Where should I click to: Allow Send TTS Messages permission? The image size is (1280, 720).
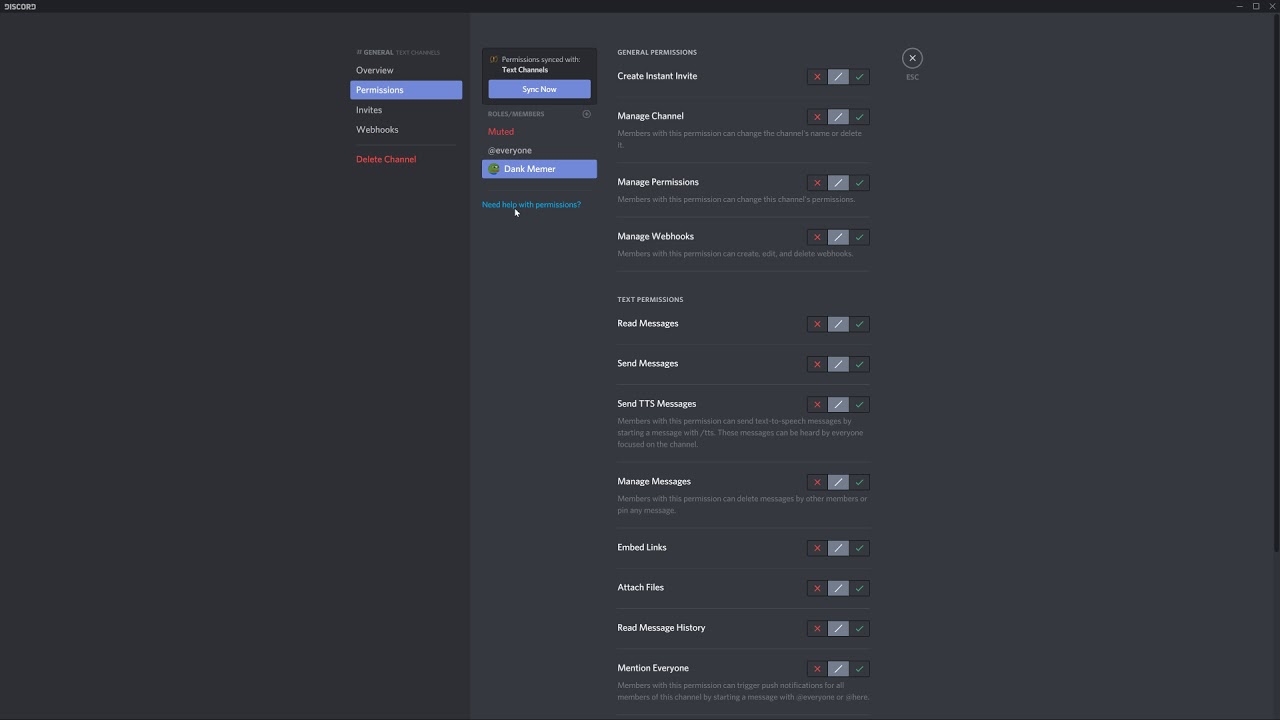pyautogui.click(x=859, y=404)
